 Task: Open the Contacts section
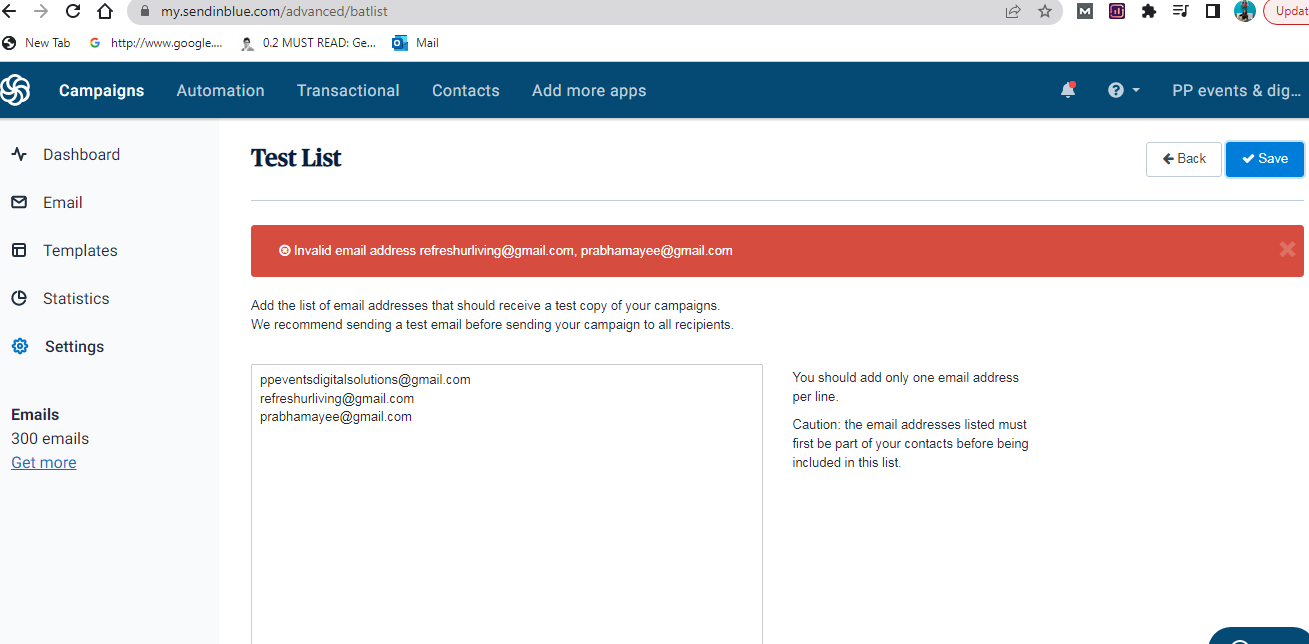pos(465,90)
